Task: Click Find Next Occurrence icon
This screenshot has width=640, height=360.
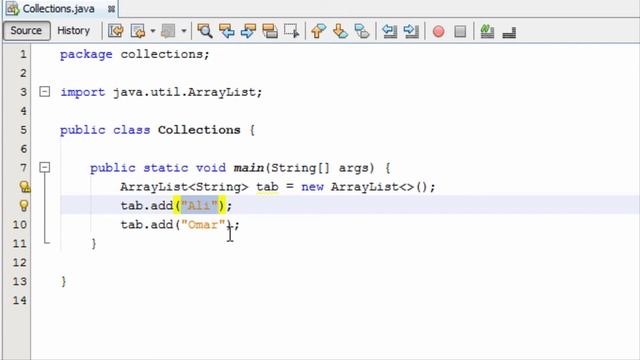Action: (x=248, y=31)
